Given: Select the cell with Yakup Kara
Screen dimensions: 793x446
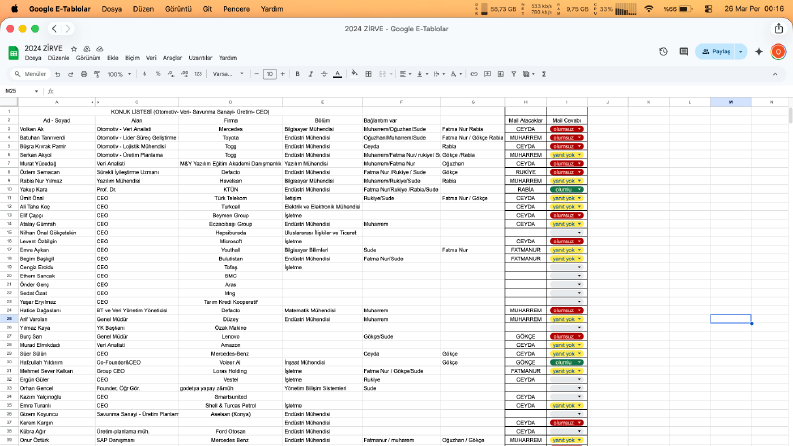Looking at the screenshot, I should pyautogui.click(x=57, y=190).
